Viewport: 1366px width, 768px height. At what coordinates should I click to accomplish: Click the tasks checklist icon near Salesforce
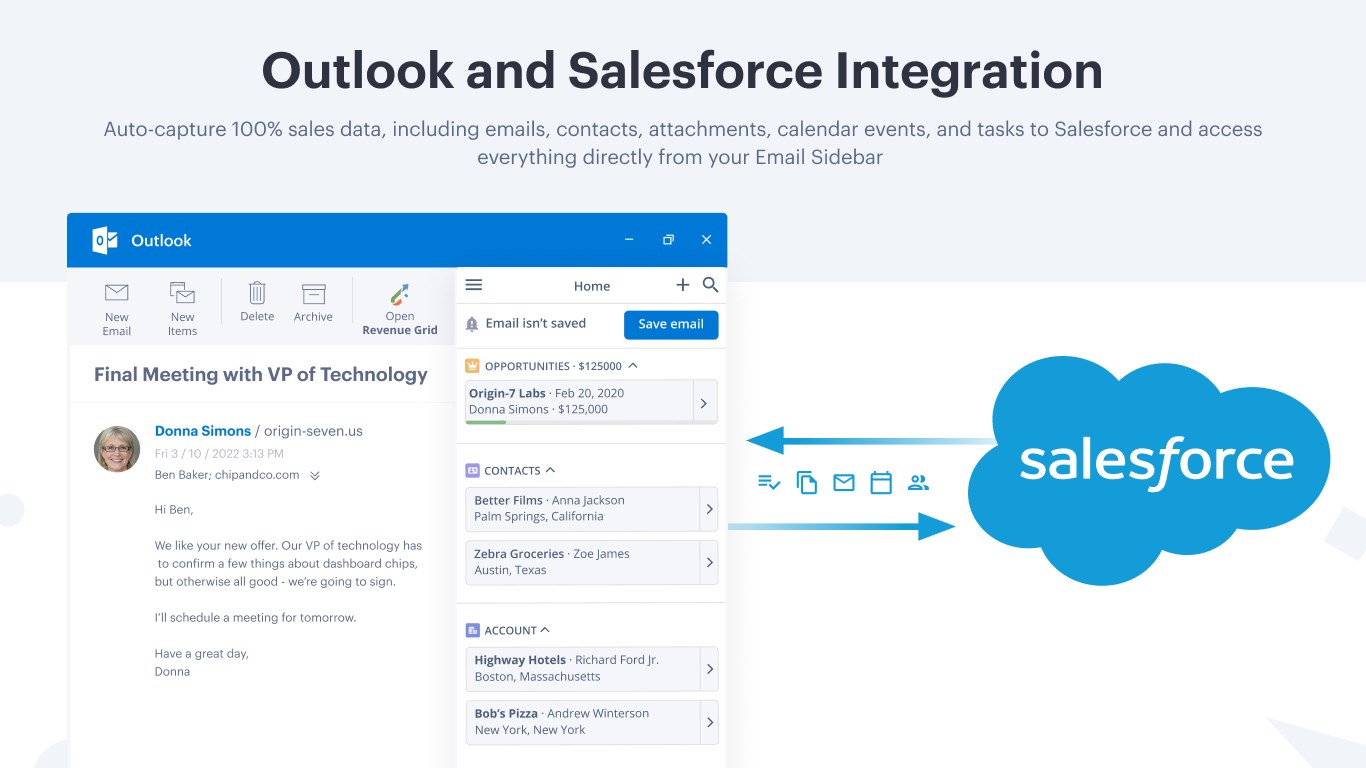(x=769, y=483)
